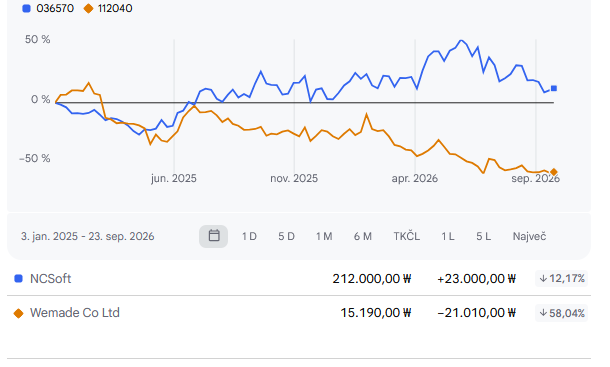This screenshot has width=610, height=367.
Task: Select the 5 D time range
Action: (286, 236)
